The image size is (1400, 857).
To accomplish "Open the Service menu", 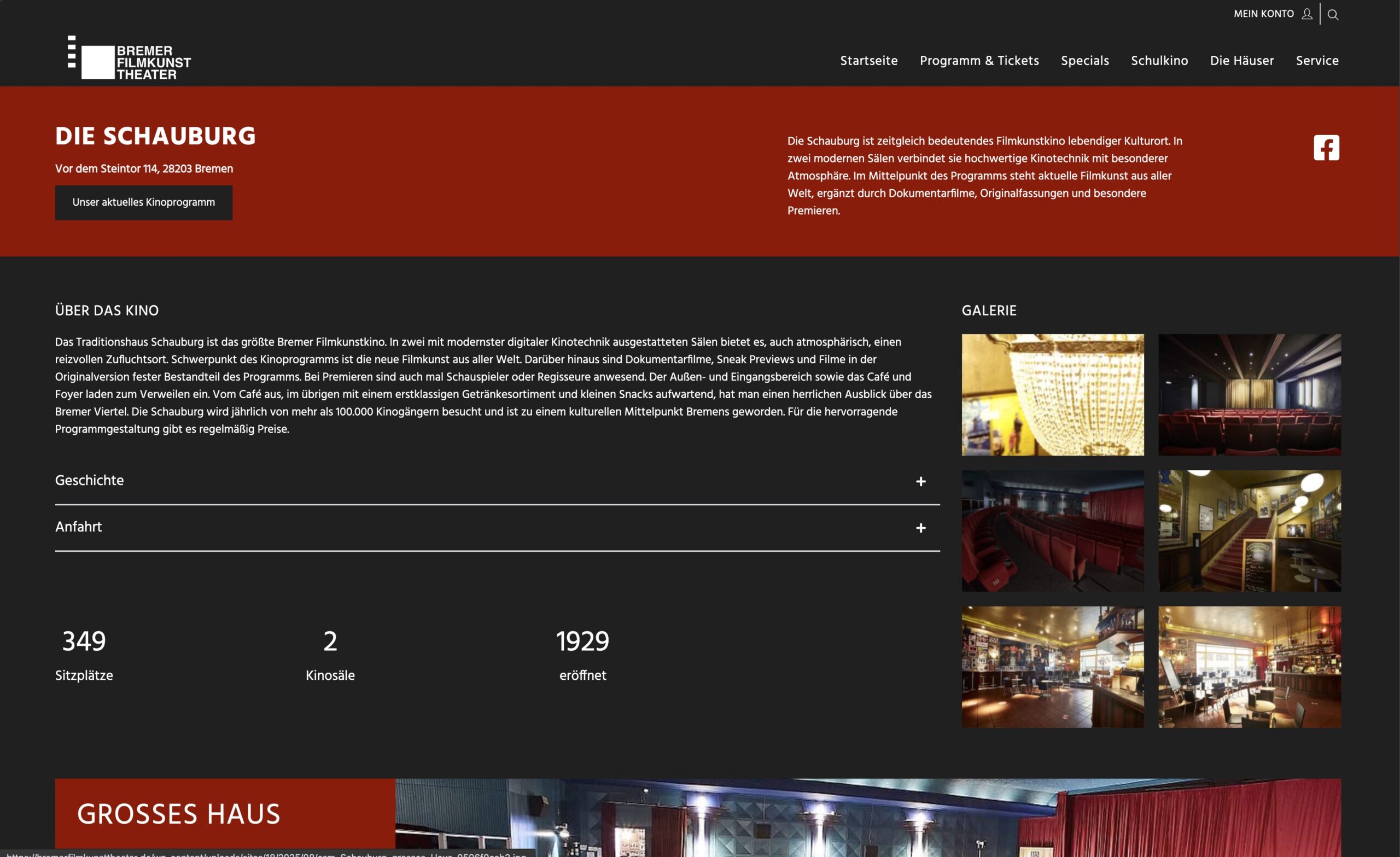I will (1317, 61).
